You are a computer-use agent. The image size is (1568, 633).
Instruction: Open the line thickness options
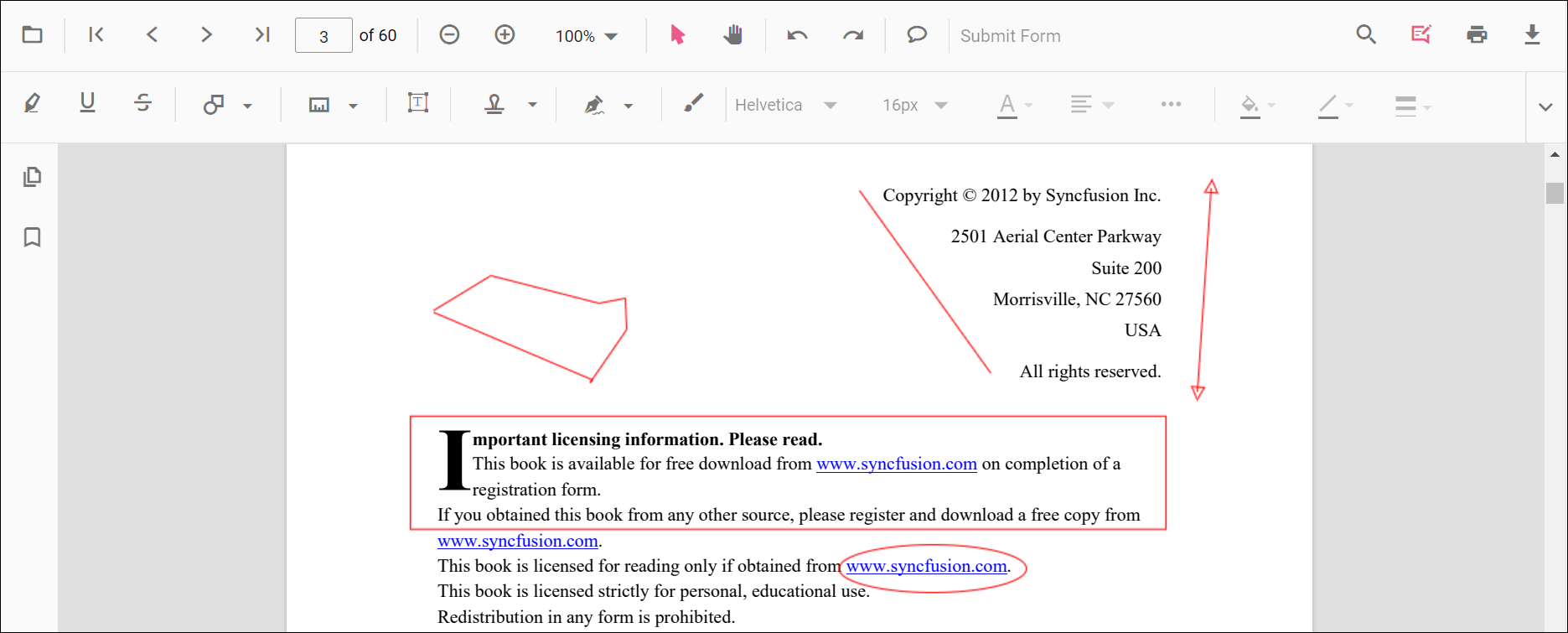(1413, 106)
